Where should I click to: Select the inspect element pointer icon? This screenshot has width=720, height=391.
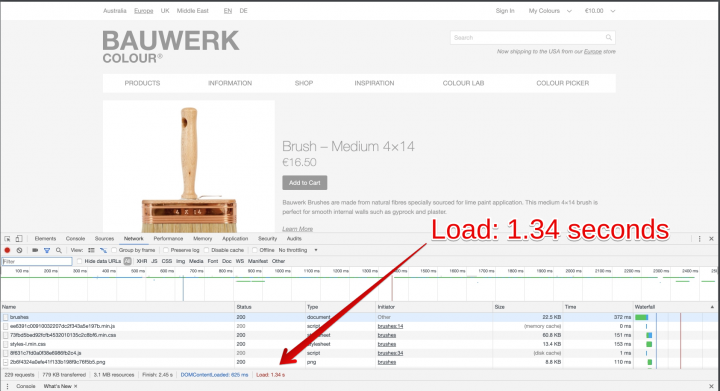pyautogui.click(x=7, y=239)
